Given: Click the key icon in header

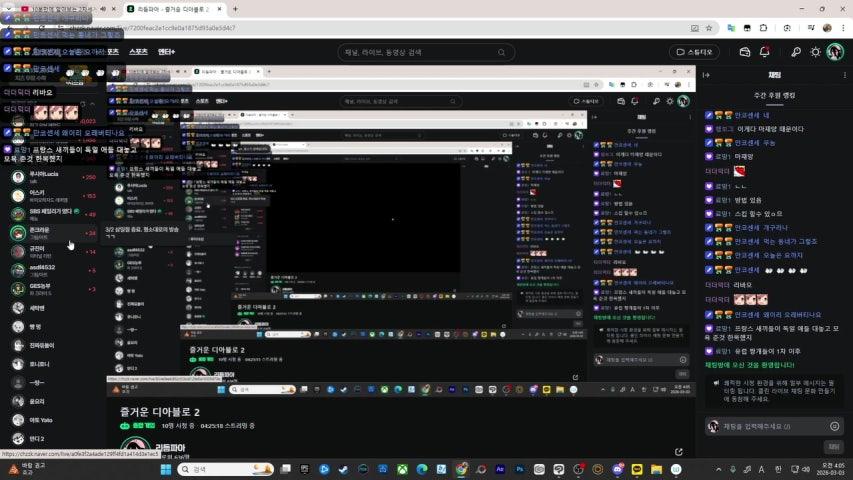Looking at the screenshot, I should pyautogui.click(x=796, y=52).
